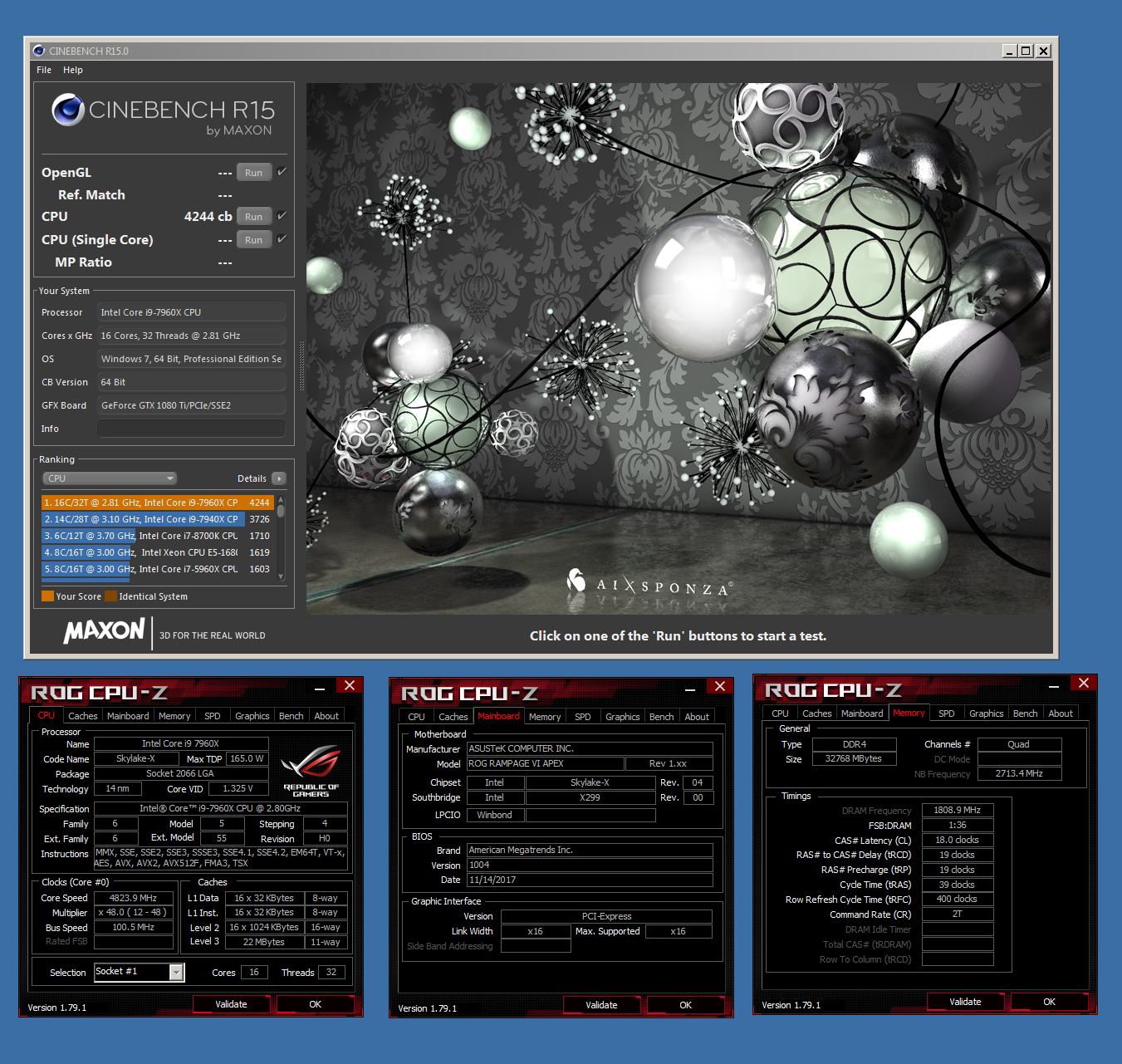Viewport: 1122px width, 1064px height.
Task: Run the CPU benchmark
Action: coord(254,217)
